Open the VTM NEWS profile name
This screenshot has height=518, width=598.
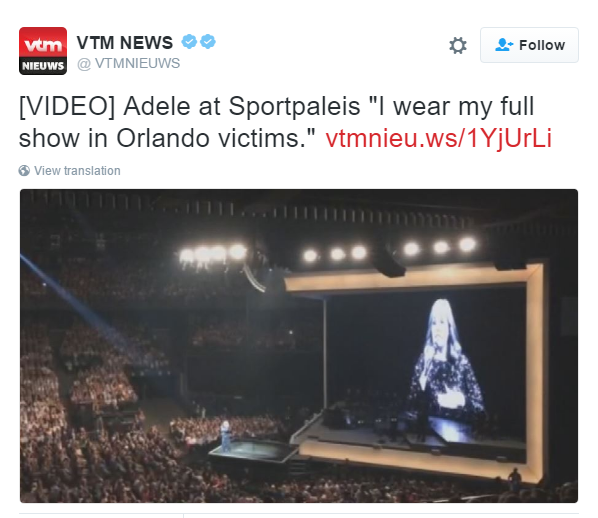pyautogui.click(x=125, y=42)
